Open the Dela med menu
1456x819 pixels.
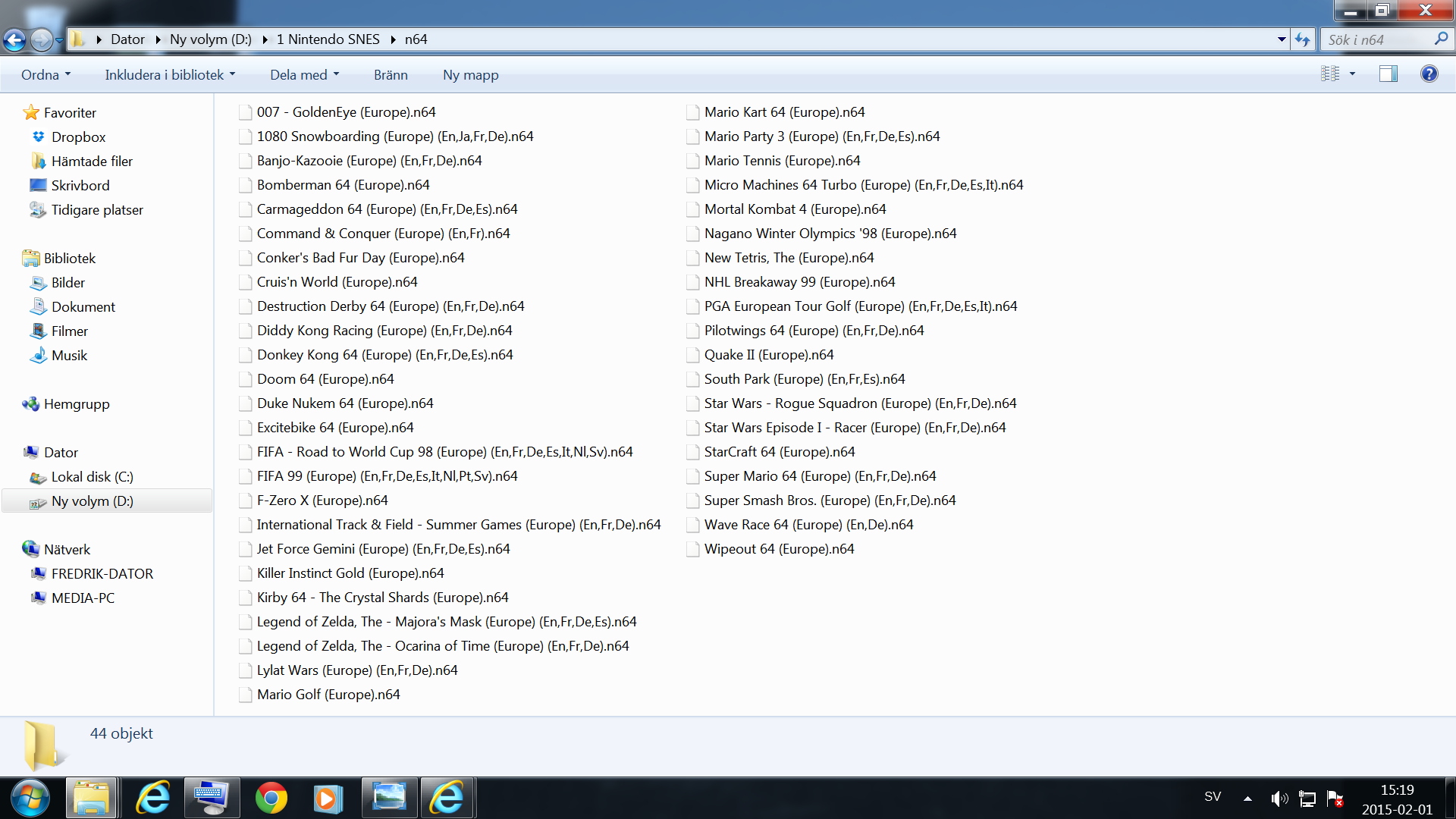point(304,74)
